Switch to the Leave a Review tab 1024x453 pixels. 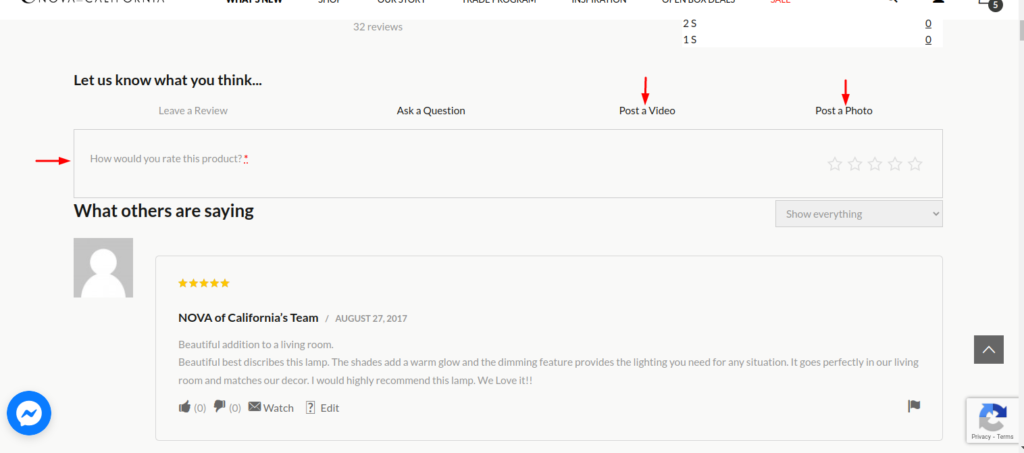click(193, 110)
